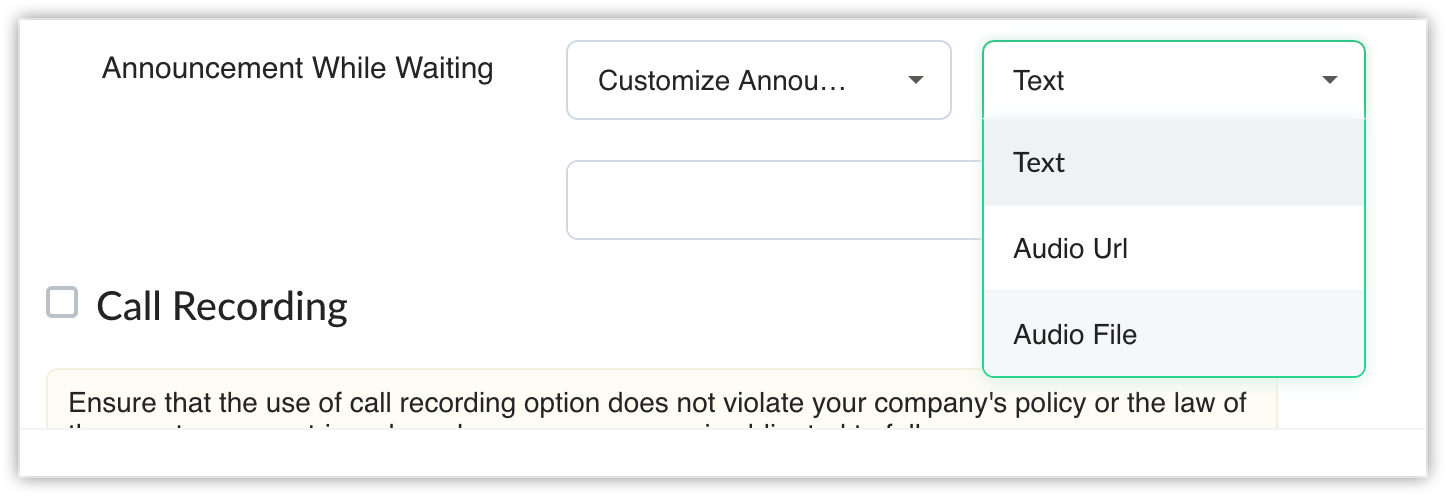
Task: Highlight the "Audio Url" list entry
Action: click(1070, 248)
